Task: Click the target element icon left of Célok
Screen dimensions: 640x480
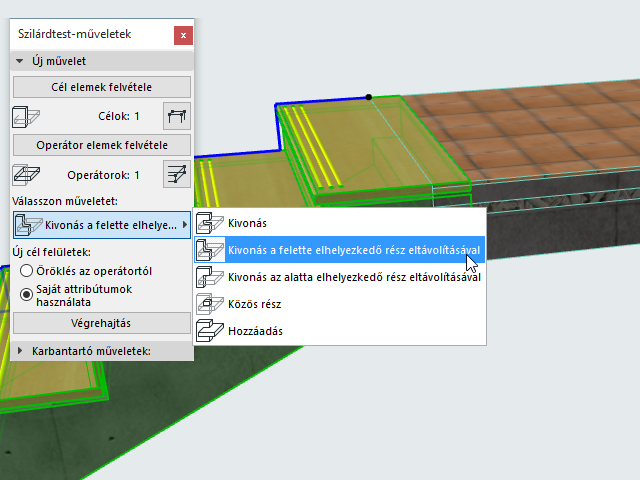Action: (26, 117)
